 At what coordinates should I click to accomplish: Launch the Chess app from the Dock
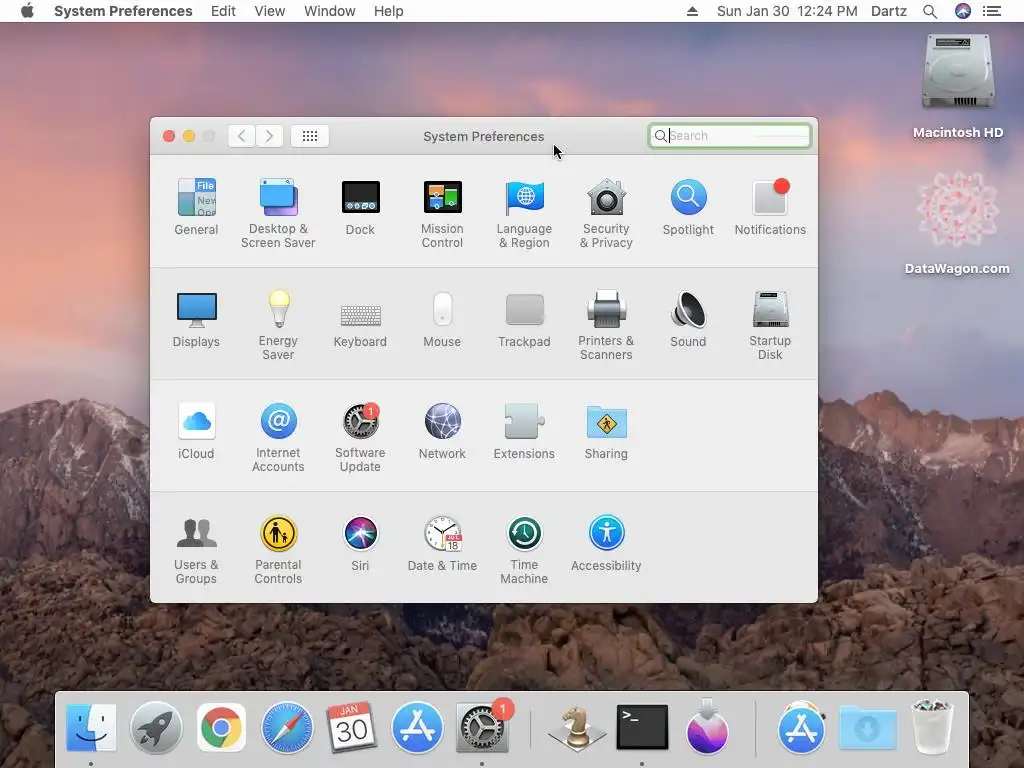coord(577,728)
